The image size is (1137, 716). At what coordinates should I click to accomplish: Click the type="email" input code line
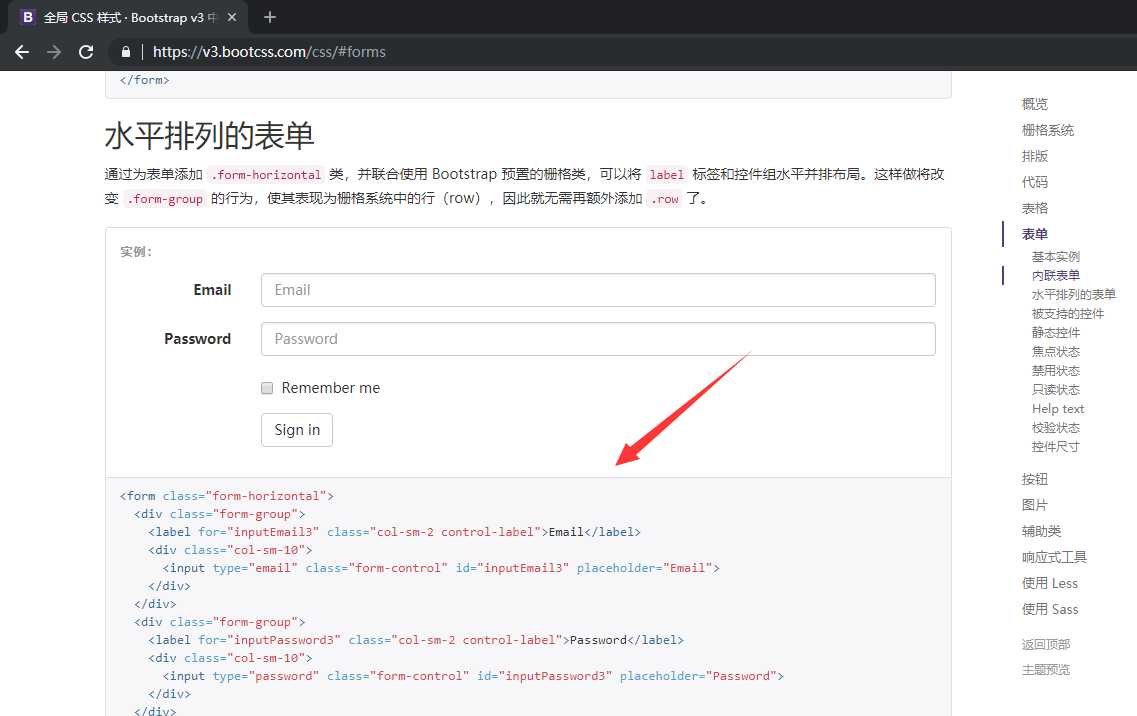click(x=441, y=568)
